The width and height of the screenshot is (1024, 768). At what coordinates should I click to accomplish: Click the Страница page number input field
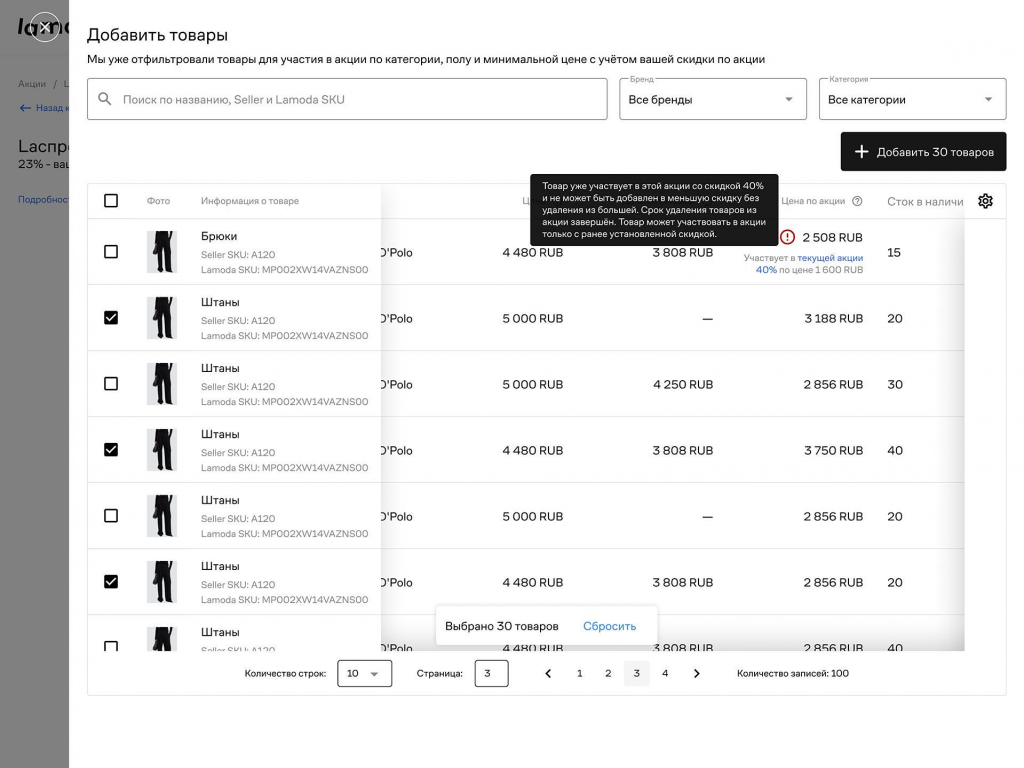[491, 674]
